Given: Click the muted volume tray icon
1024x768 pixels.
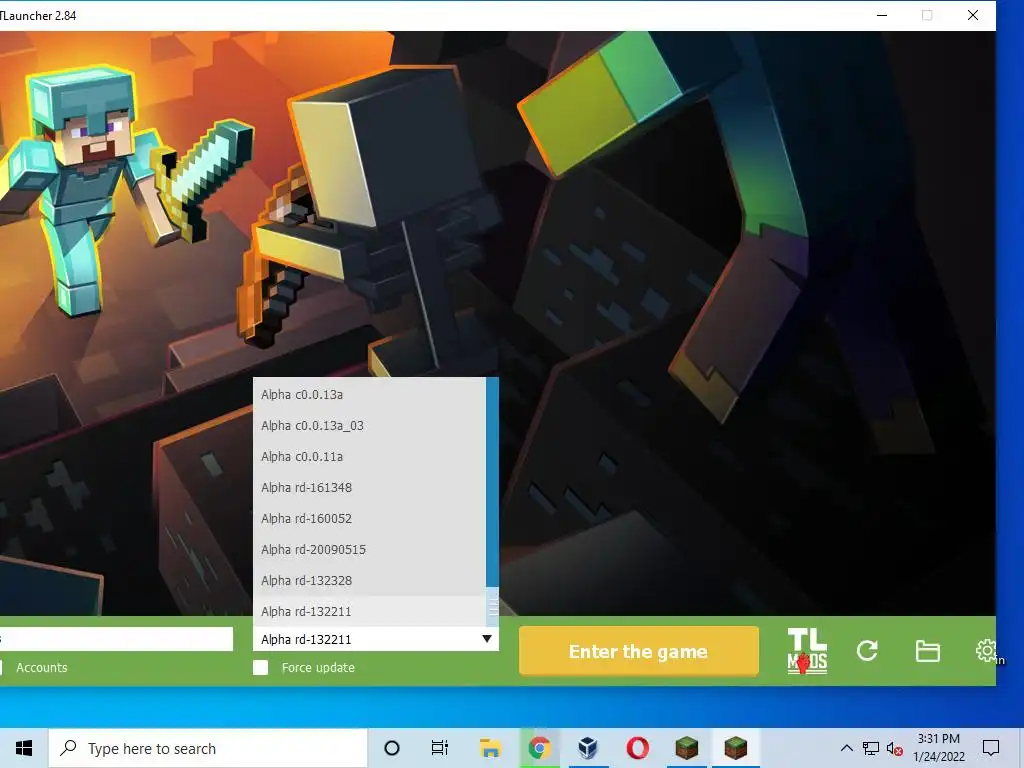Looking at the screenshot, I should [895, 748].
